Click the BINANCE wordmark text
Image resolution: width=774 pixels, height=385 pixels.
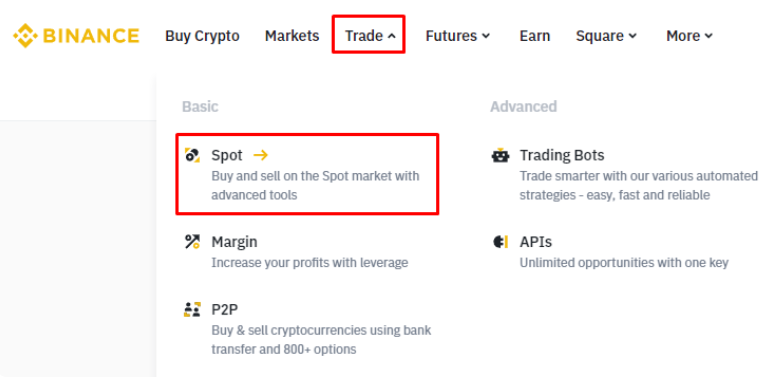[91, 36]
